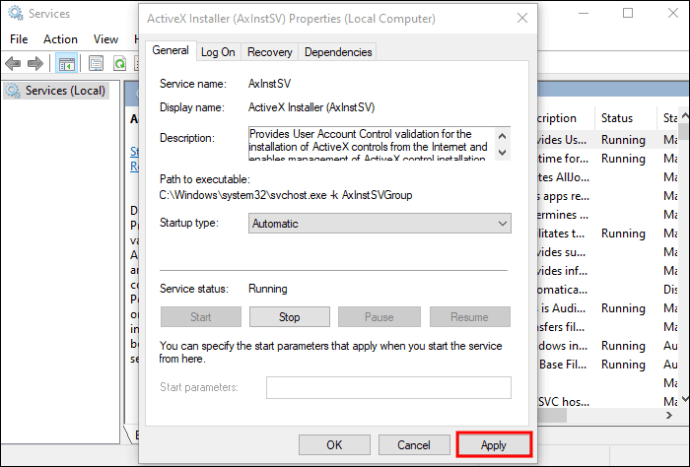Click the grayed Start button

pyautogui.click(x=201, y=317)
